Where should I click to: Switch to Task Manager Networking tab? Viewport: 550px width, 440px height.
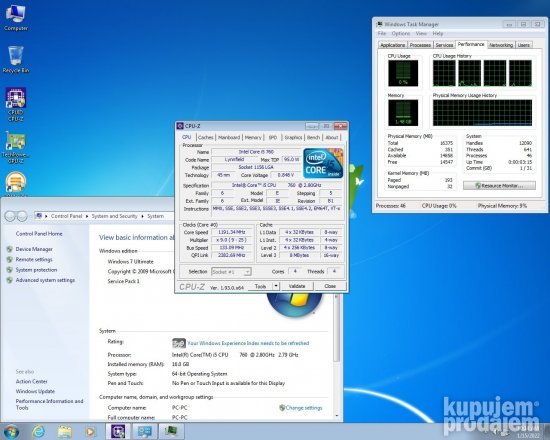501,45
